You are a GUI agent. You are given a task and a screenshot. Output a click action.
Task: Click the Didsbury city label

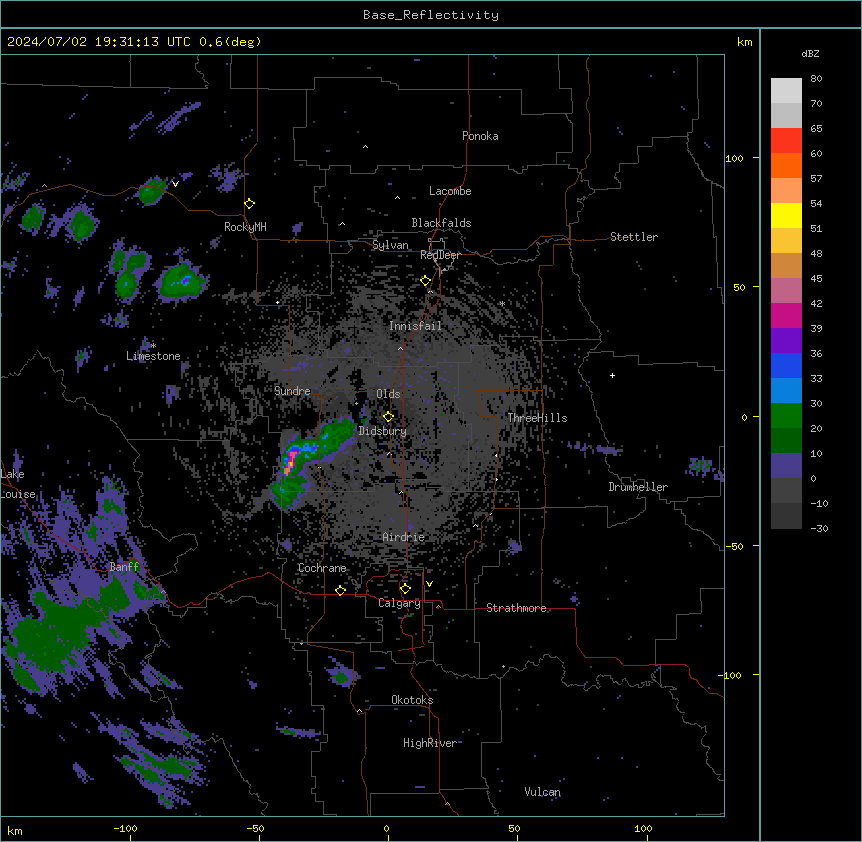coord(383,431)
